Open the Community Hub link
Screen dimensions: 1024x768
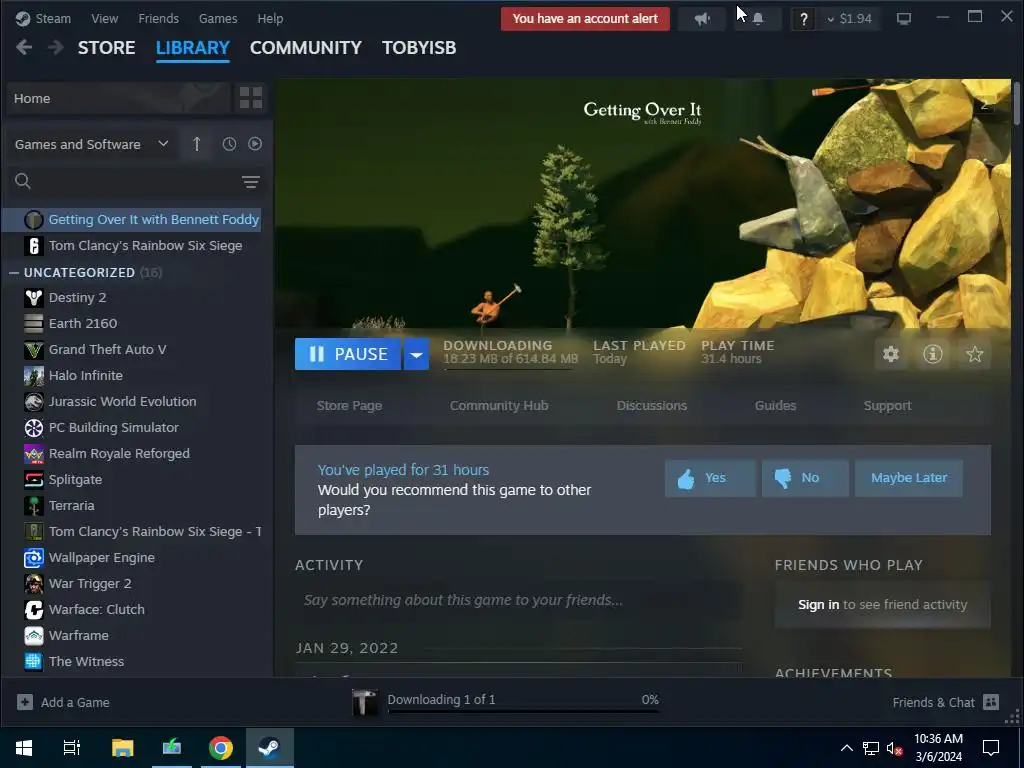pyautogui.click(x=499, y=406)
